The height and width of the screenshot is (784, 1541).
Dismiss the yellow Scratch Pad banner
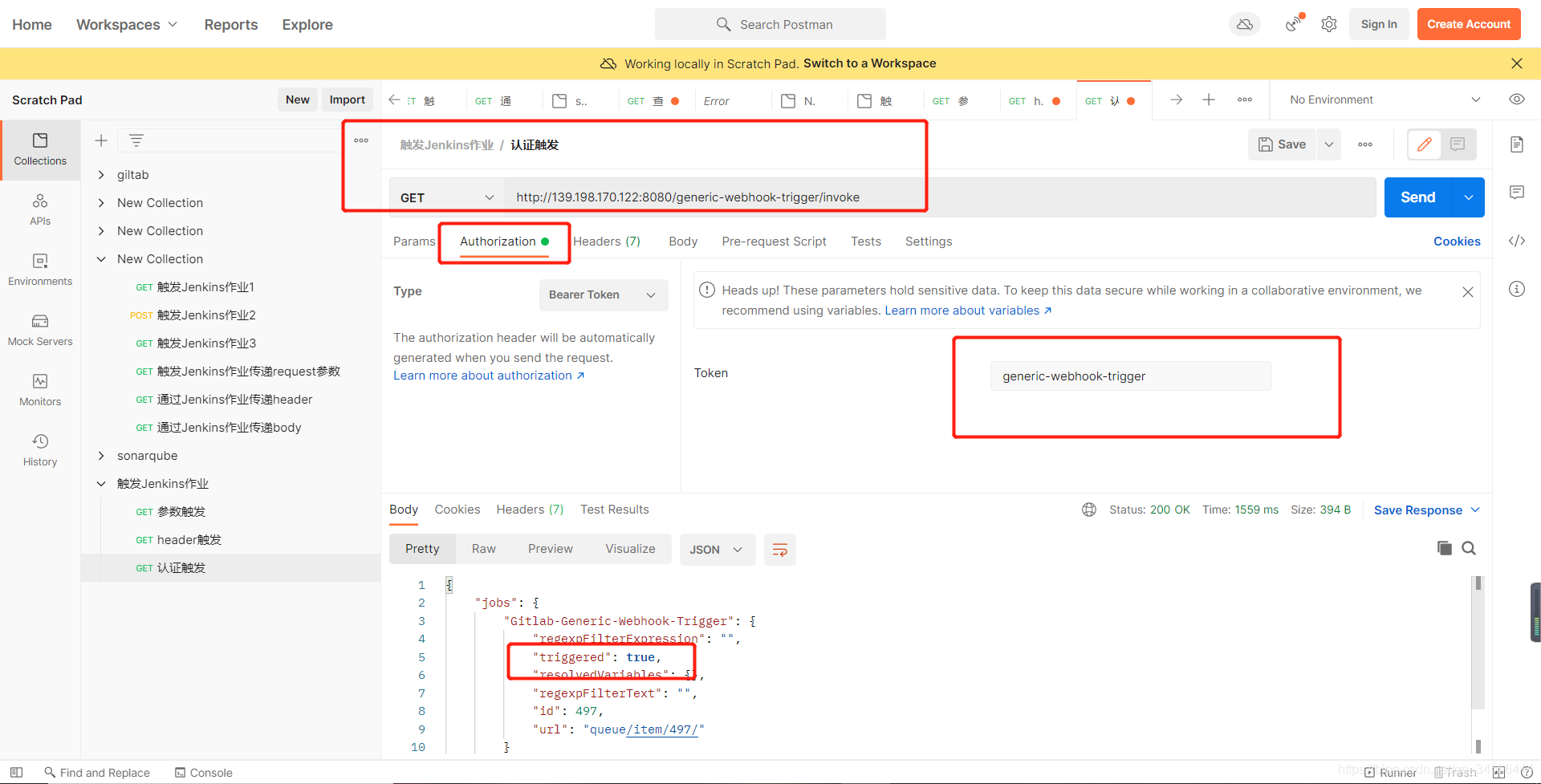tap(1517, 63)
